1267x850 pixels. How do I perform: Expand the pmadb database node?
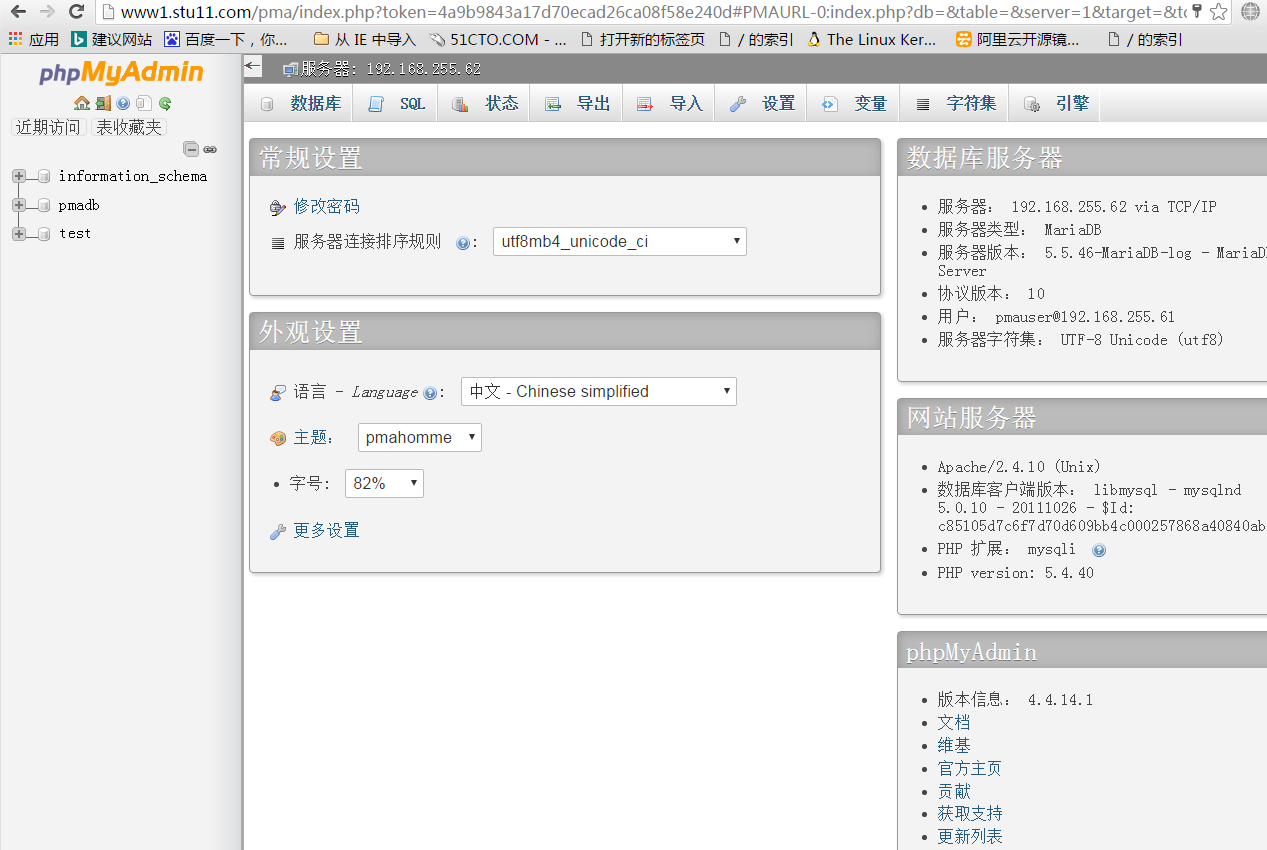pyautogui.click(x=18, y=205)
